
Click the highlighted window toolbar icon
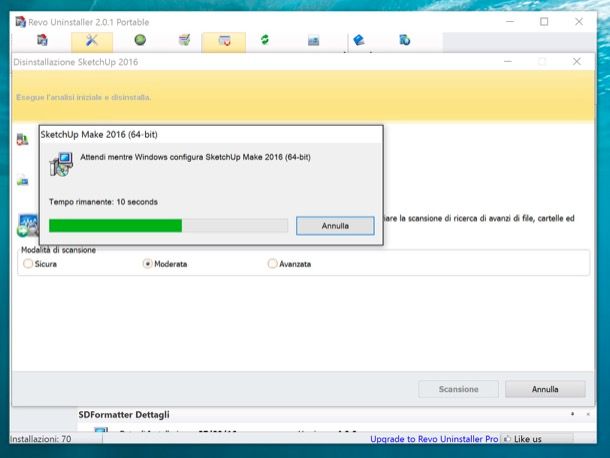pyautogui.click(x=224, y=41)
